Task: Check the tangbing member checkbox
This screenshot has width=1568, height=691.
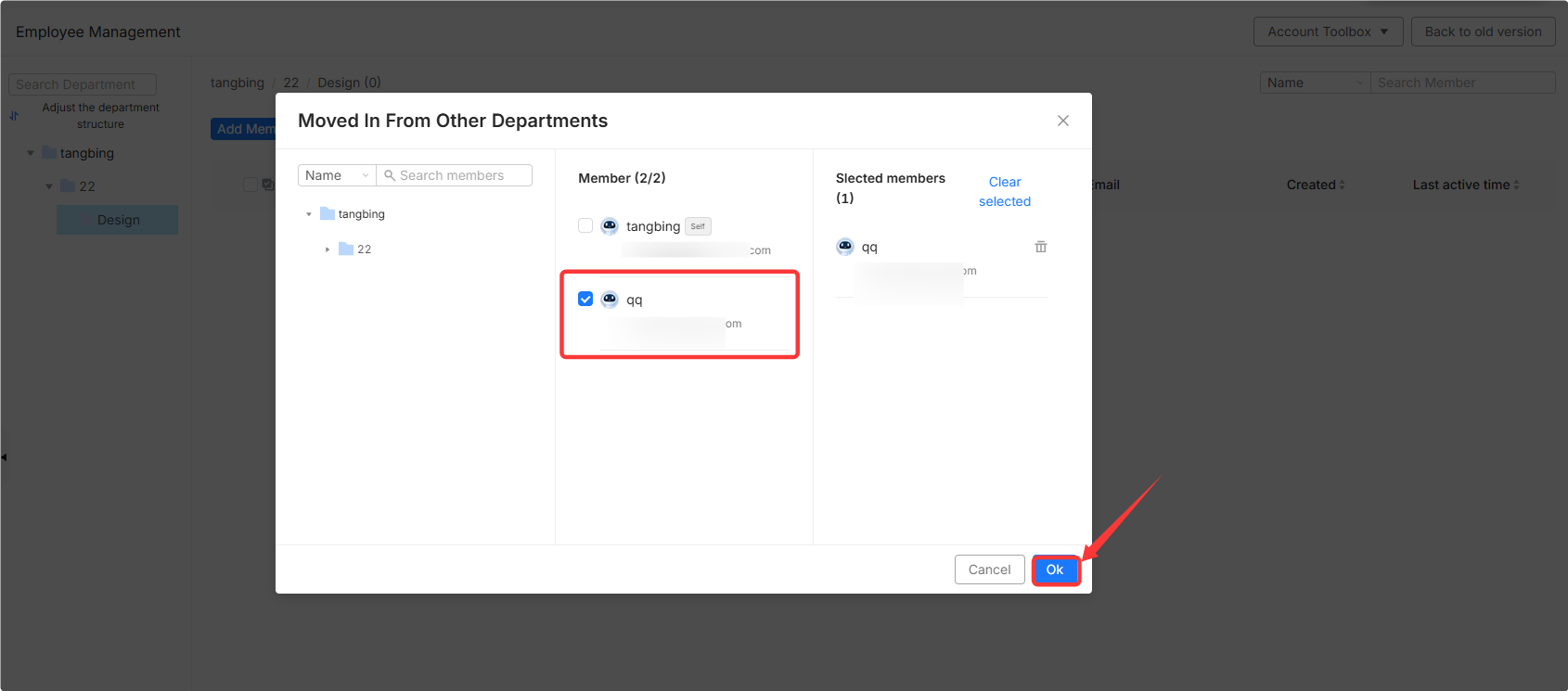Action: [585, 225]
